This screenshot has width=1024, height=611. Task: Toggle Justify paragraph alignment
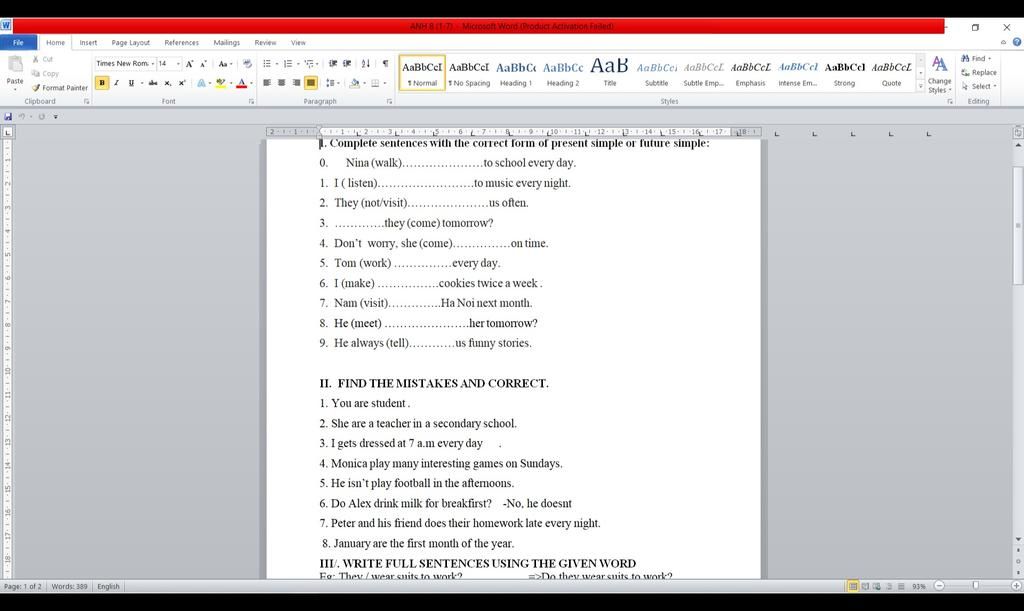311,83
